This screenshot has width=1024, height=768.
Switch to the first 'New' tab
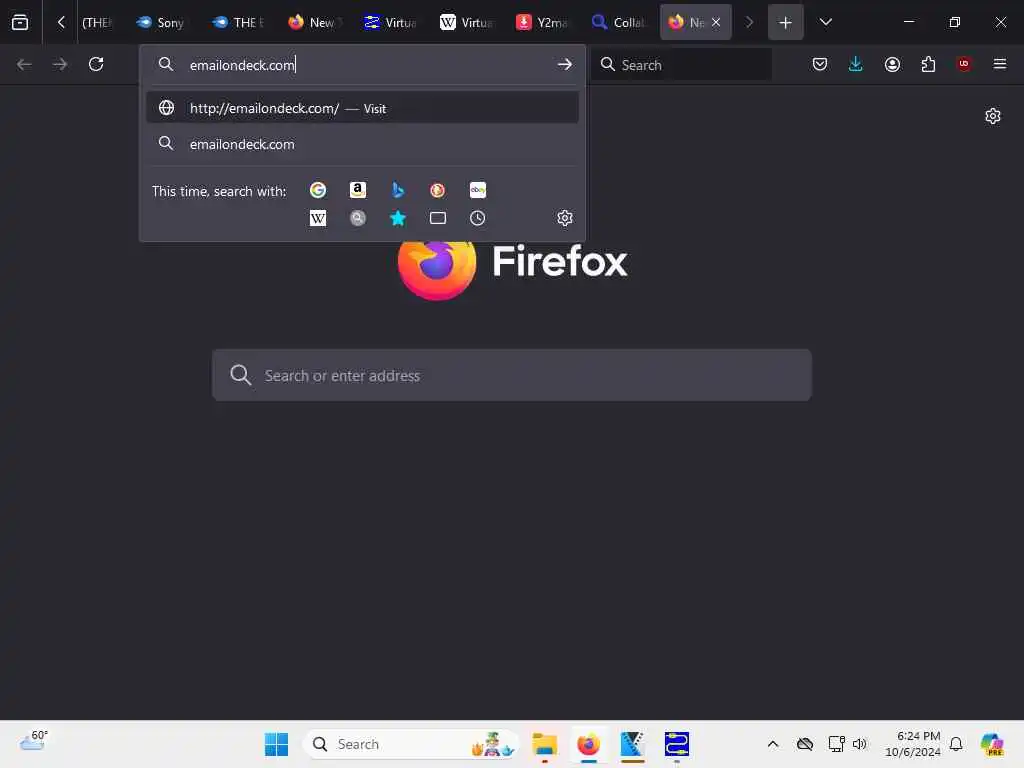pyautogui.click(x=314, y=22)
